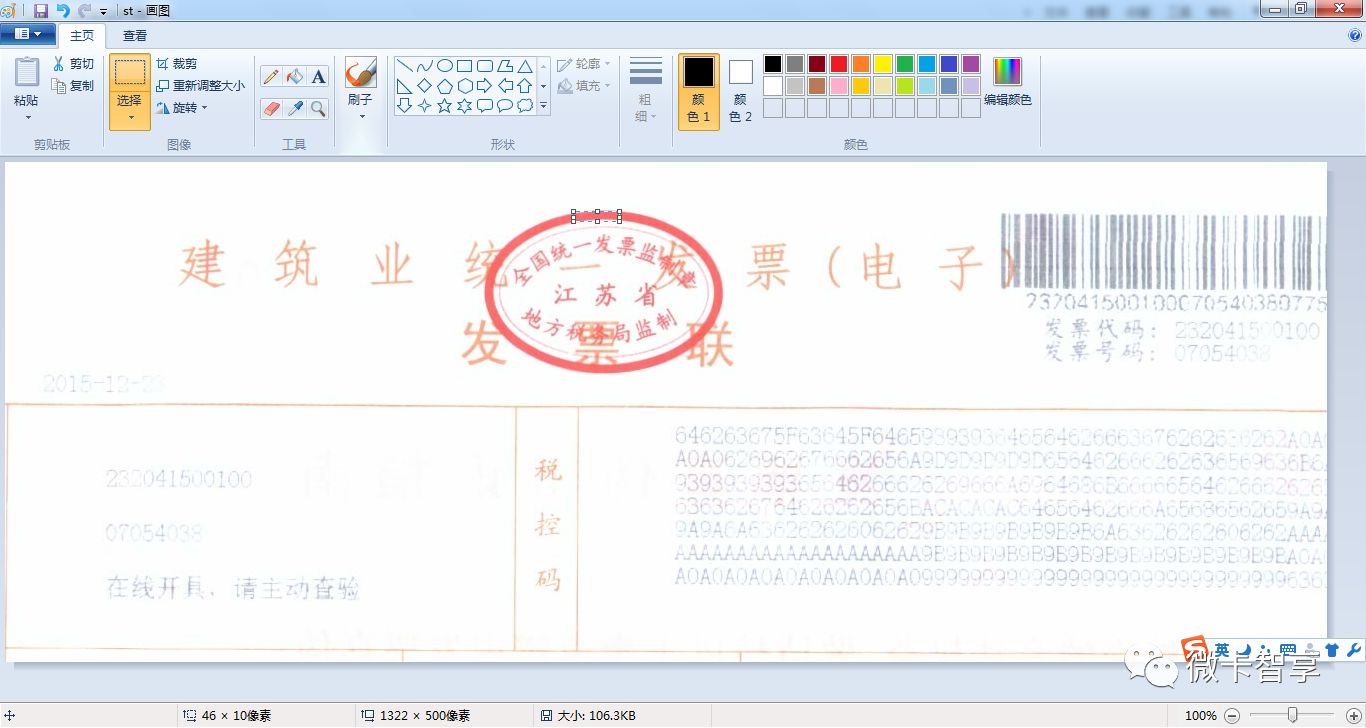The width and height of the screenshot is (1366, 728).
Task: Click the Cut (剪切) scissors button
Action: pos(74,64)
